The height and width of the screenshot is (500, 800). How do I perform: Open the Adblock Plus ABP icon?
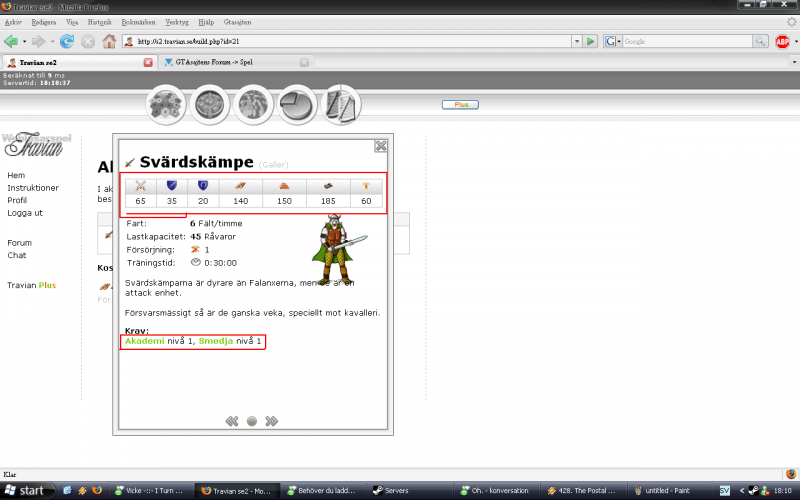coord(782,41)
